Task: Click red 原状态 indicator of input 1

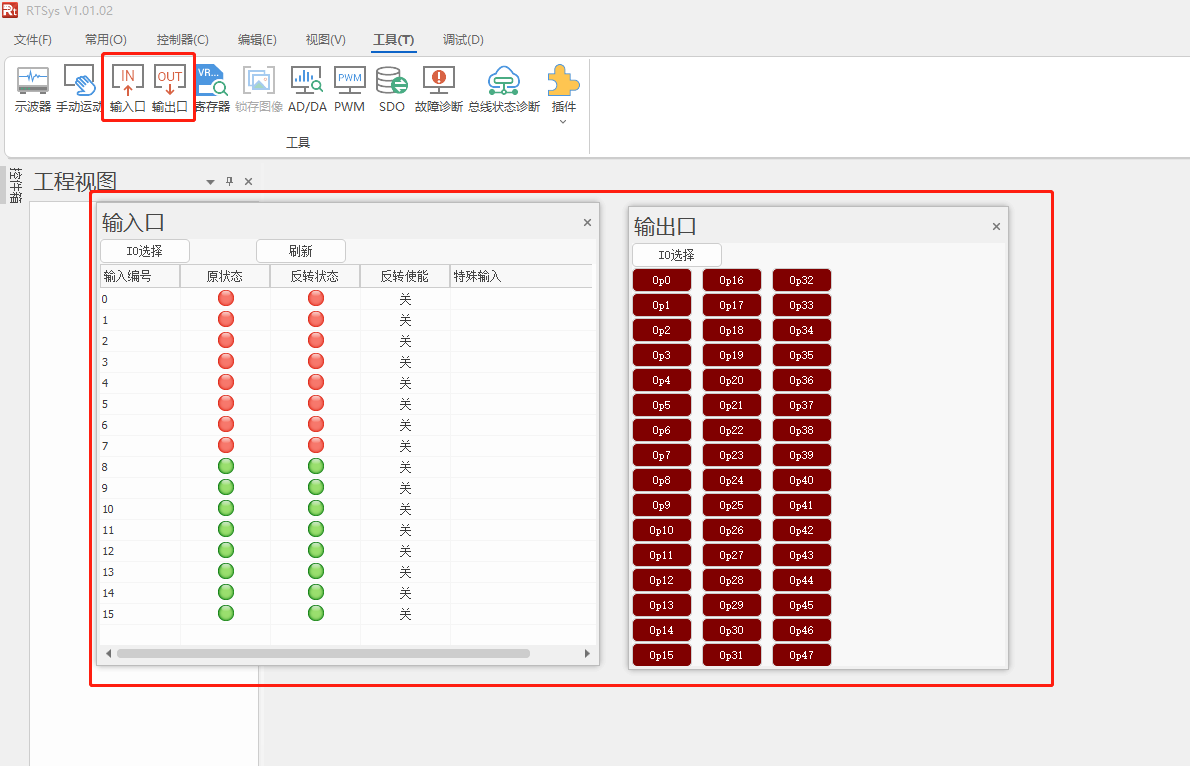Action: [225, 320]
